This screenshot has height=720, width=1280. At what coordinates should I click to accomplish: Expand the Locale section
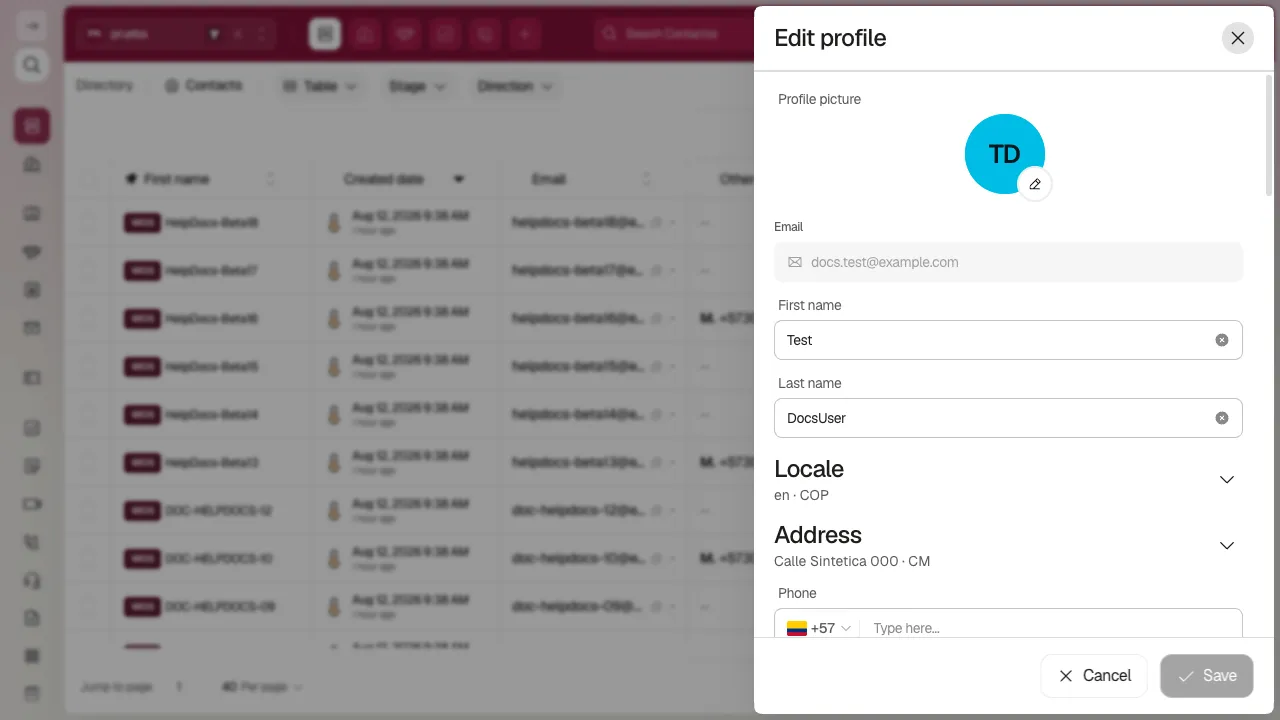point(1227,479)
